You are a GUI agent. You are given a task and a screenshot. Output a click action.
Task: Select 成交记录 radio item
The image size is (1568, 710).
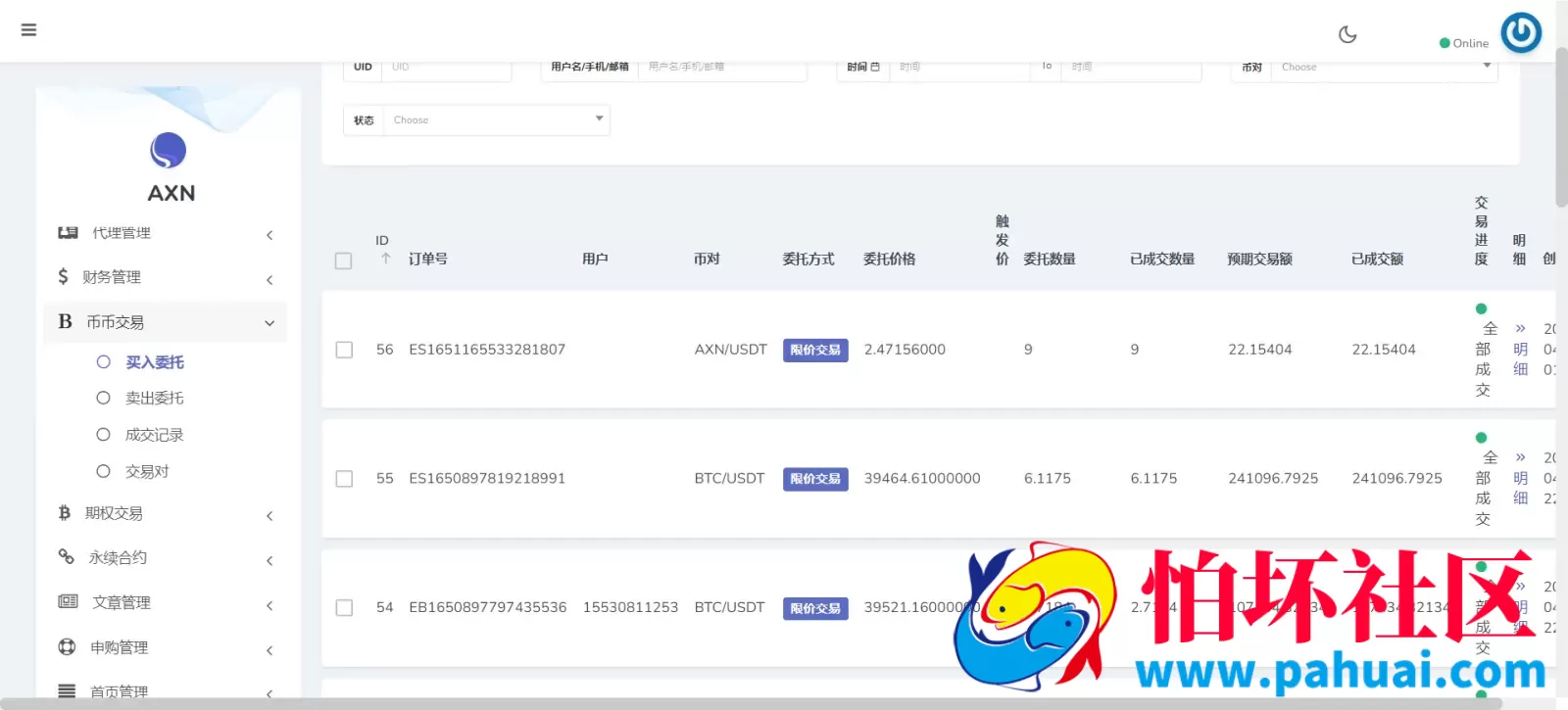[x=140, y=435]
